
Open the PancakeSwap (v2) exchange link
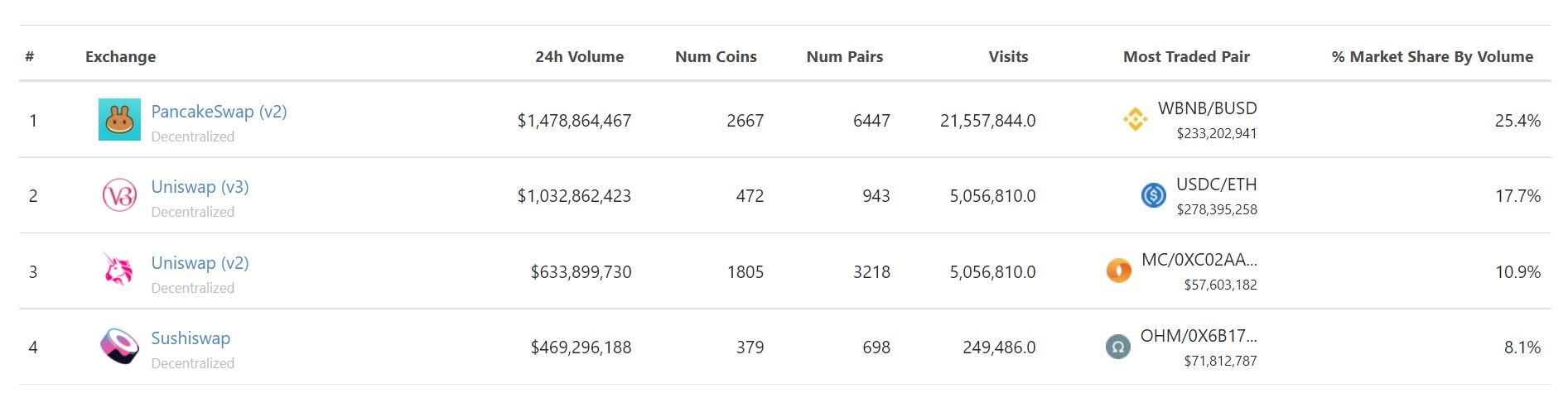pos(219,112)
